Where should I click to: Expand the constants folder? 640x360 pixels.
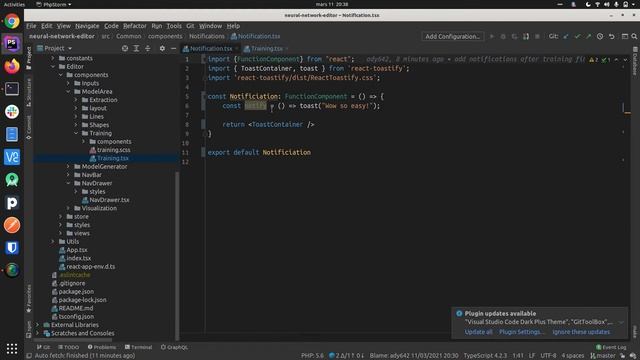coord(53,58)
